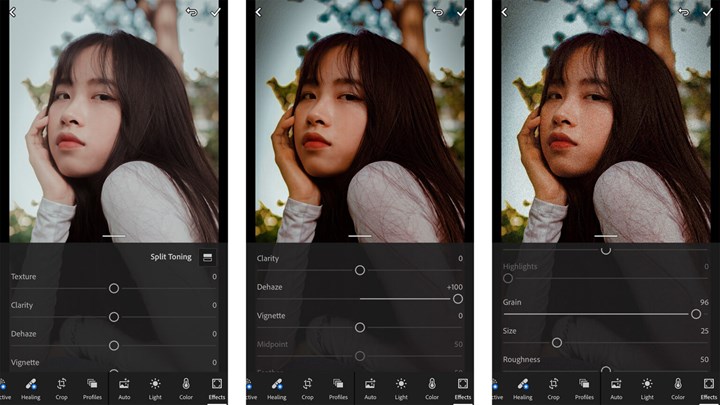Tap the undo arrow in the left screen
The width and height of the screenshot is (720, 405).
(x=191, y=12)
